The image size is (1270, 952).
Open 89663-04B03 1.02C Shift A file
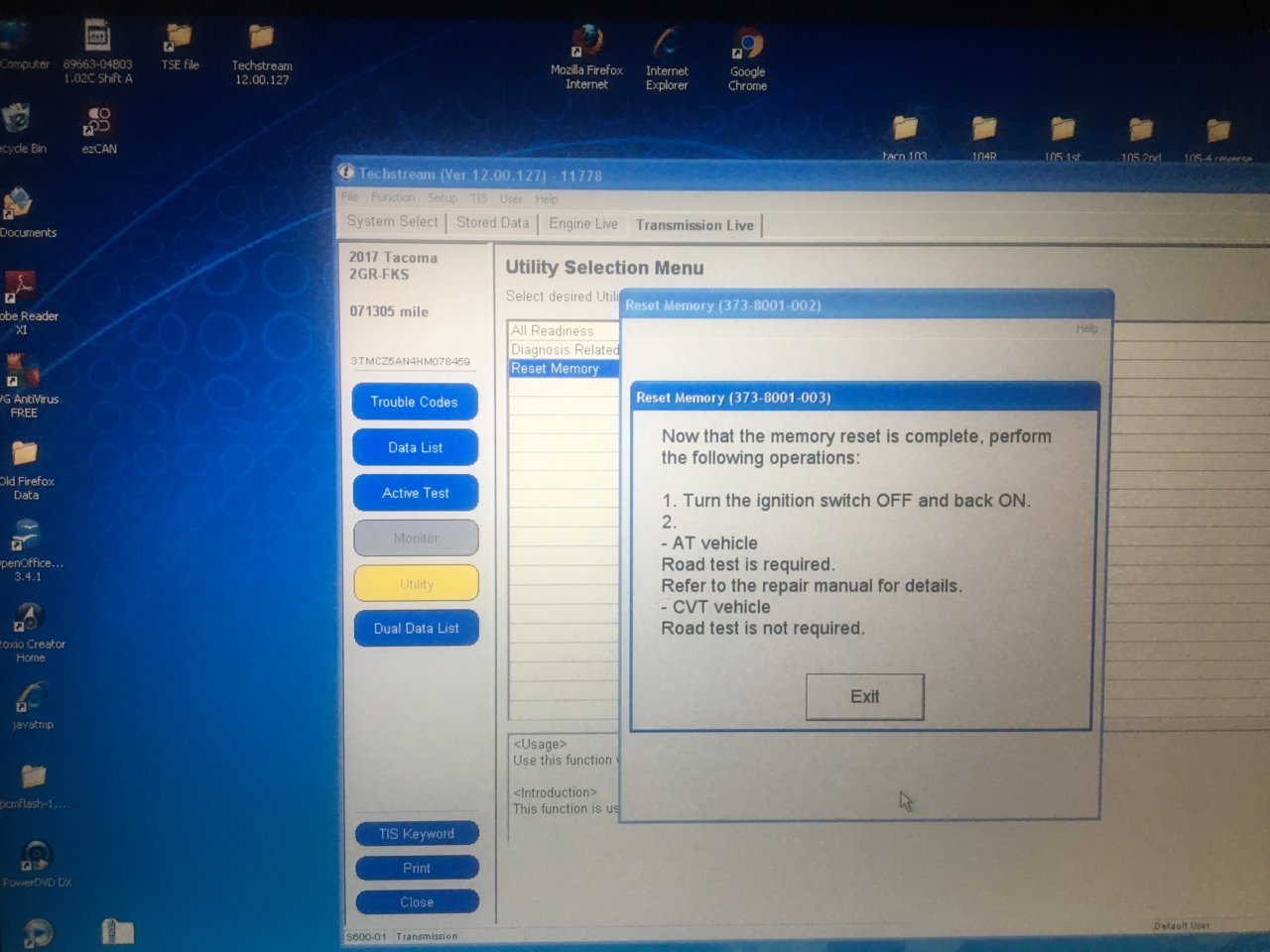97,51
